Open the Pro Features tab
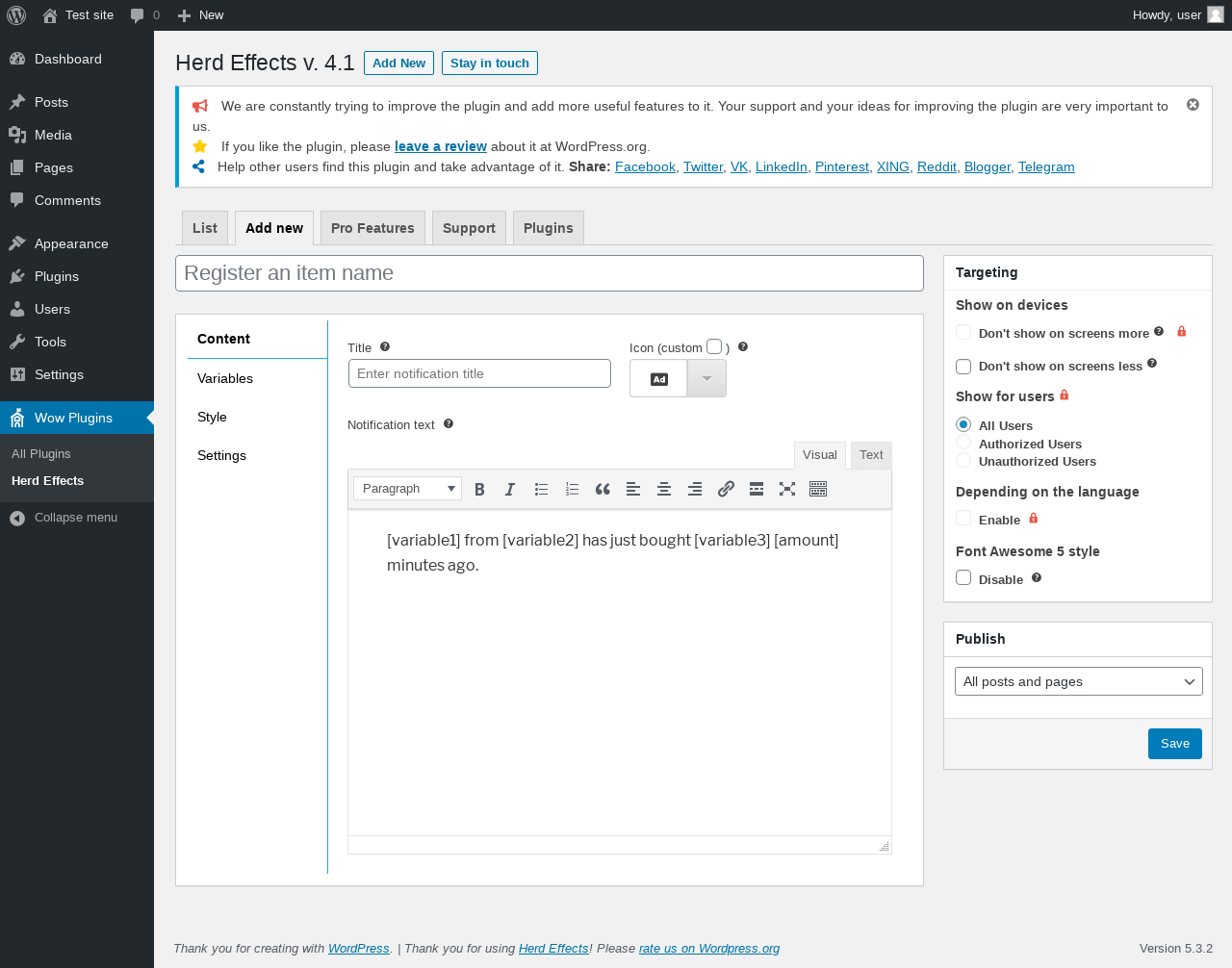 click(x=372, y=228)
